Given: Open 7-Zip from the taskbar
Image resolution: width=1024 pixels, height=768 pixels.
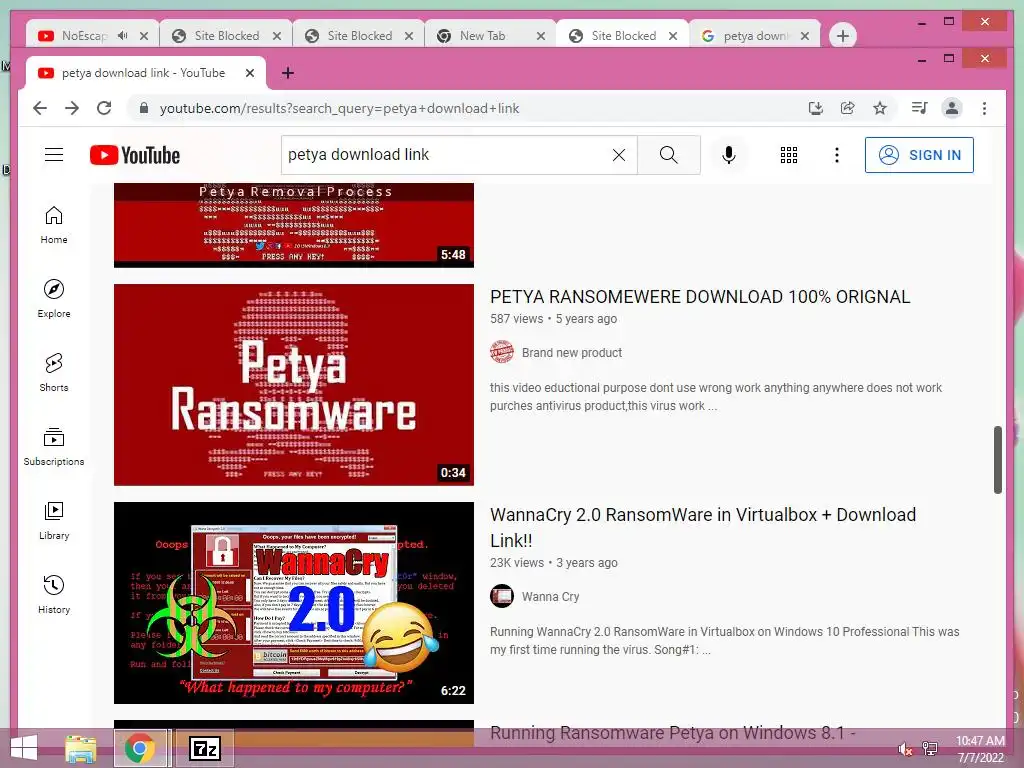Looking at the screenshot, I should [x=204, y=748].
